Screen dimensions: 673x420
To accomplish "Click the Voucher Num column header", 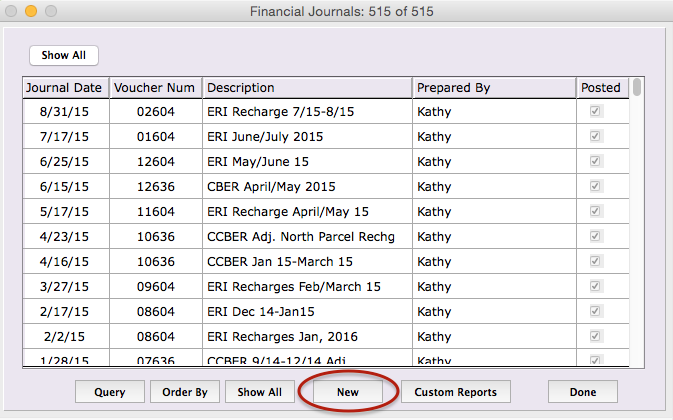I will tap(155, 88).
